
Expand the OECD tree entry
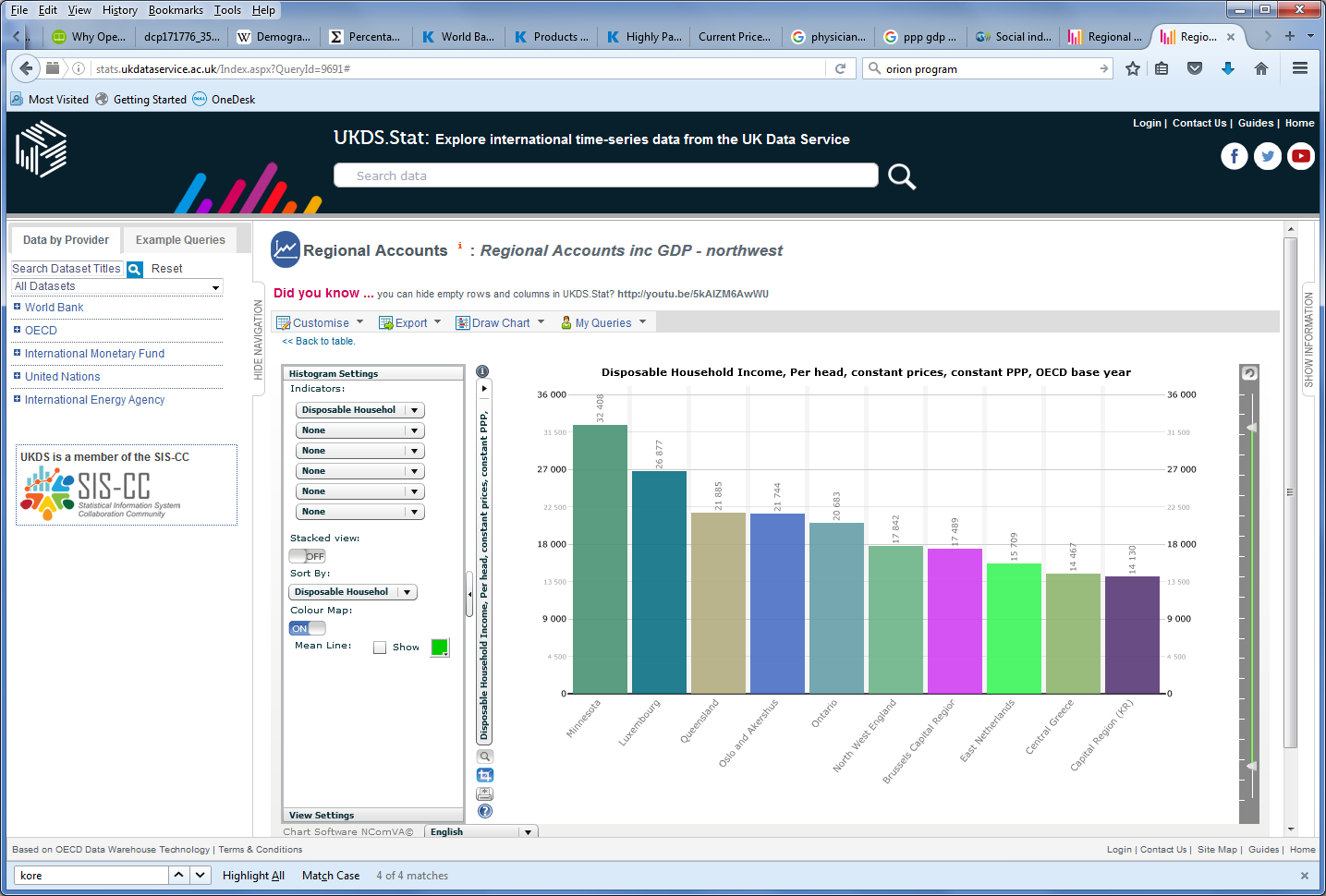[15, 330]
